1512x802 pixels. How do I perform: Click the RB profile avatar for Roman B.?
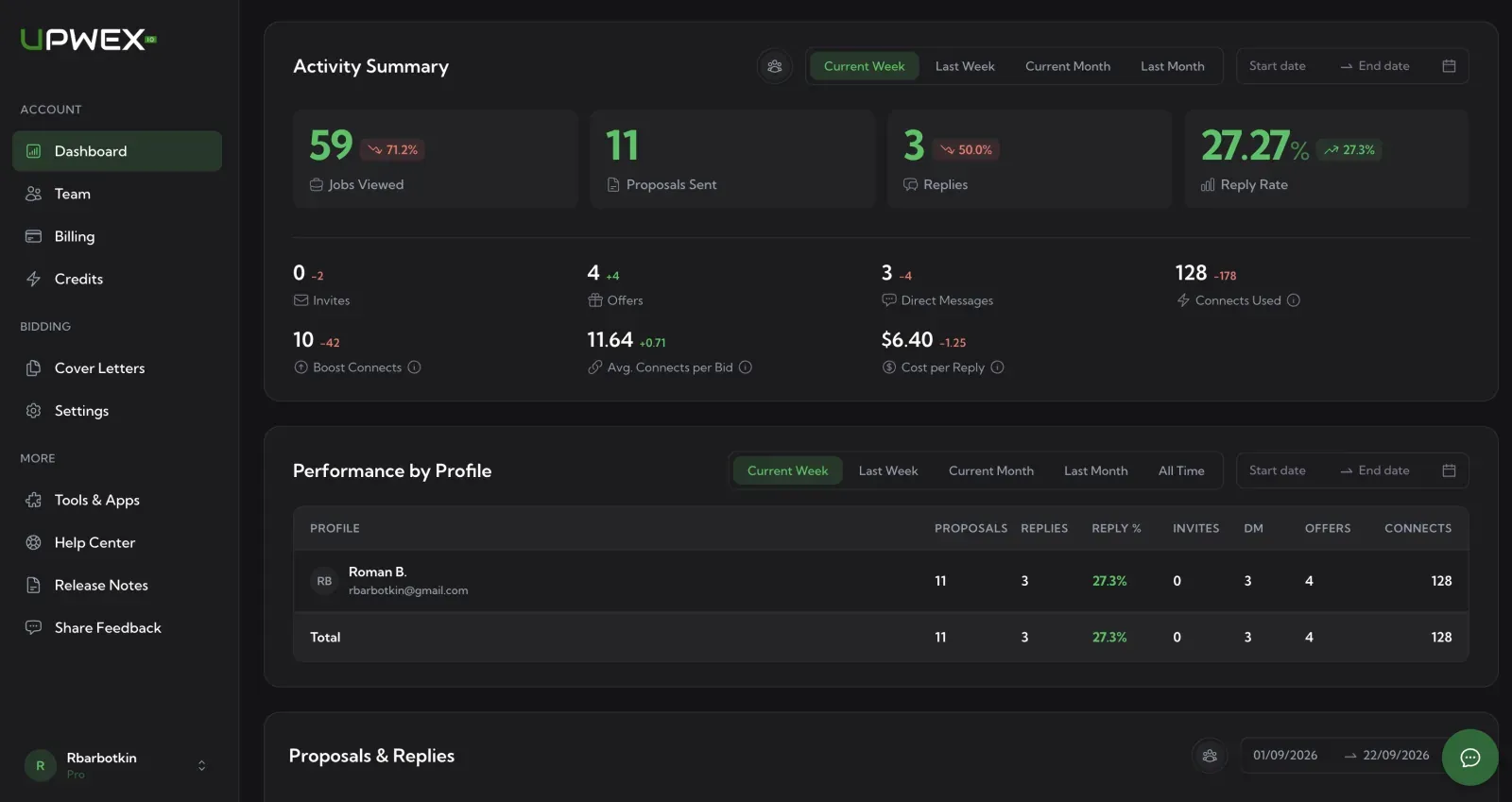click(324, 581)
